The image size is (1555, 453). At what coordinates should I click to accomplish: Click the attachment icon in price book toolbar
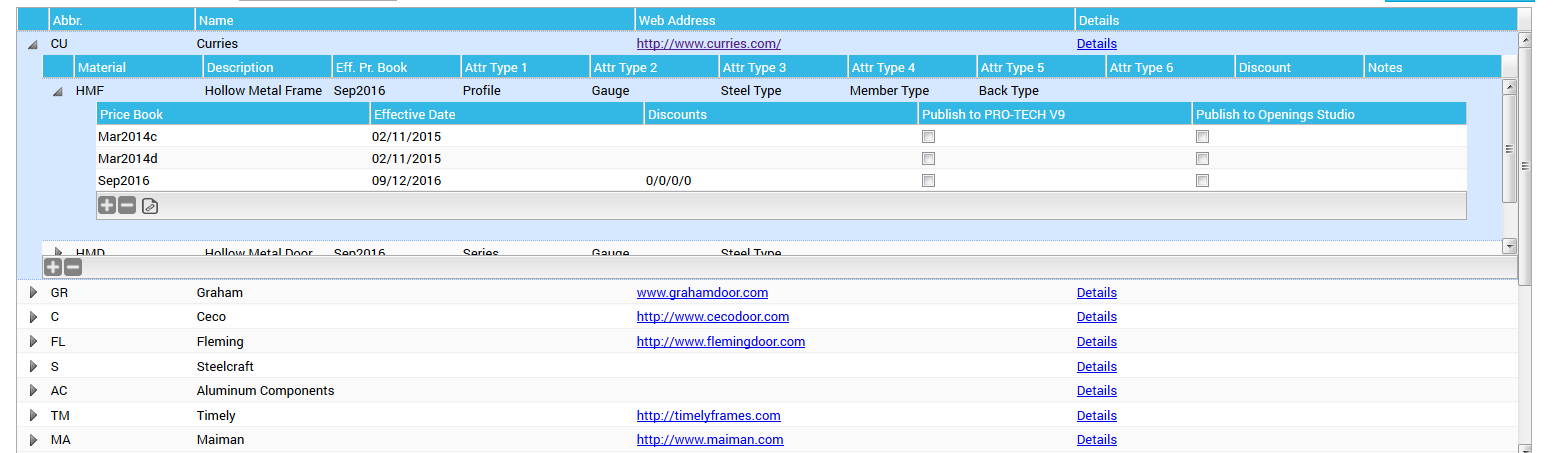(x=150, y=206)
